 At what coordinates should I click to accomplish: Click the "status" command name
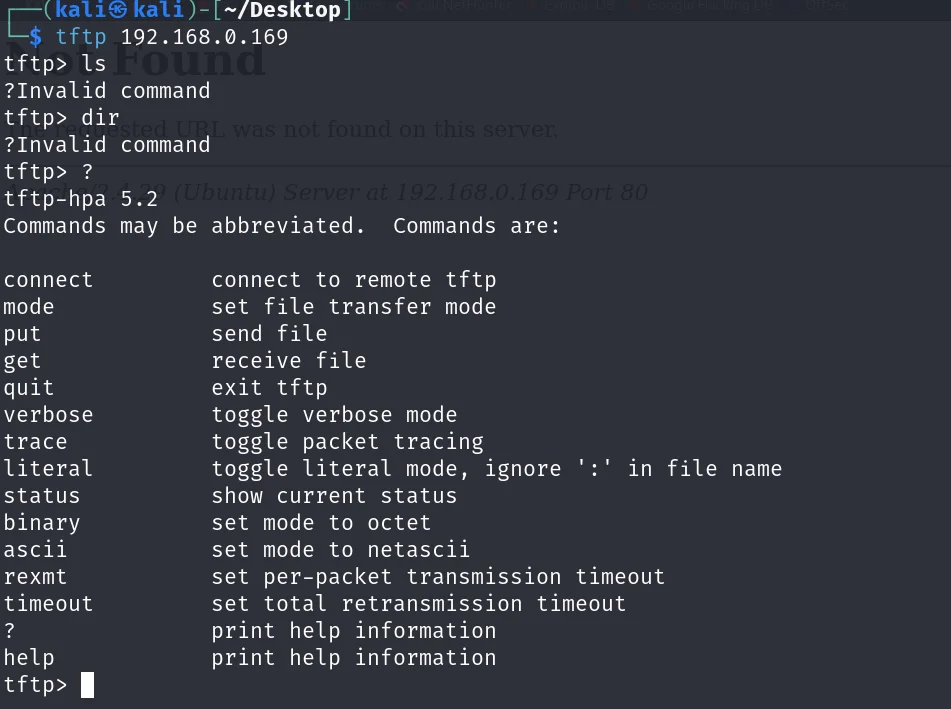tap(42, 496)
